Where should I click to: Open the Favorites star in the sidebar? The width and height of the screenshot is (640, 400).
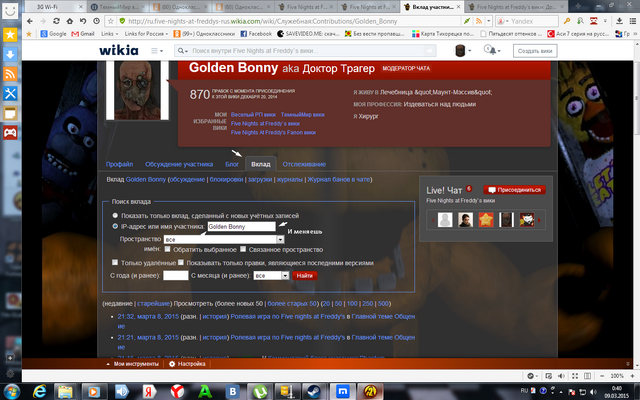[10, 35]
